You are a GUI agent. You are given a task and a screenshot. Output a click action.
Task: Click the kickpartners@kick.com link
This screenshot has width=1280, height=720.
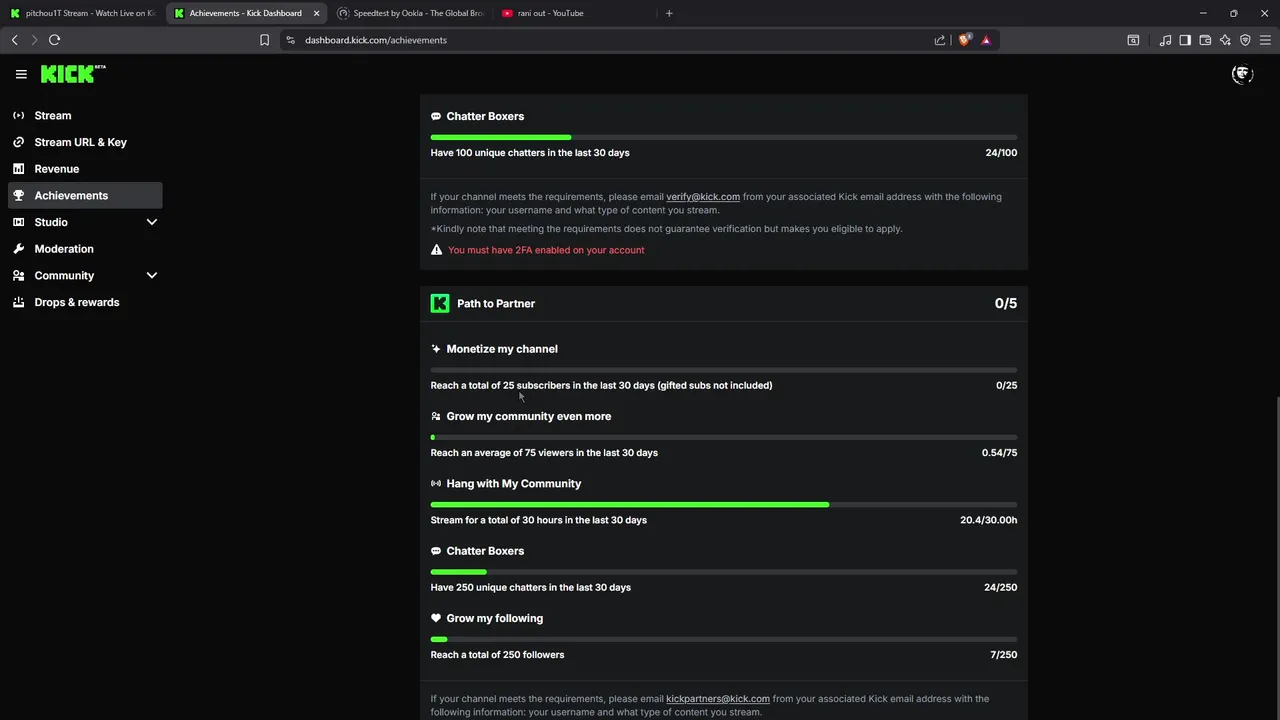[718, 699]
